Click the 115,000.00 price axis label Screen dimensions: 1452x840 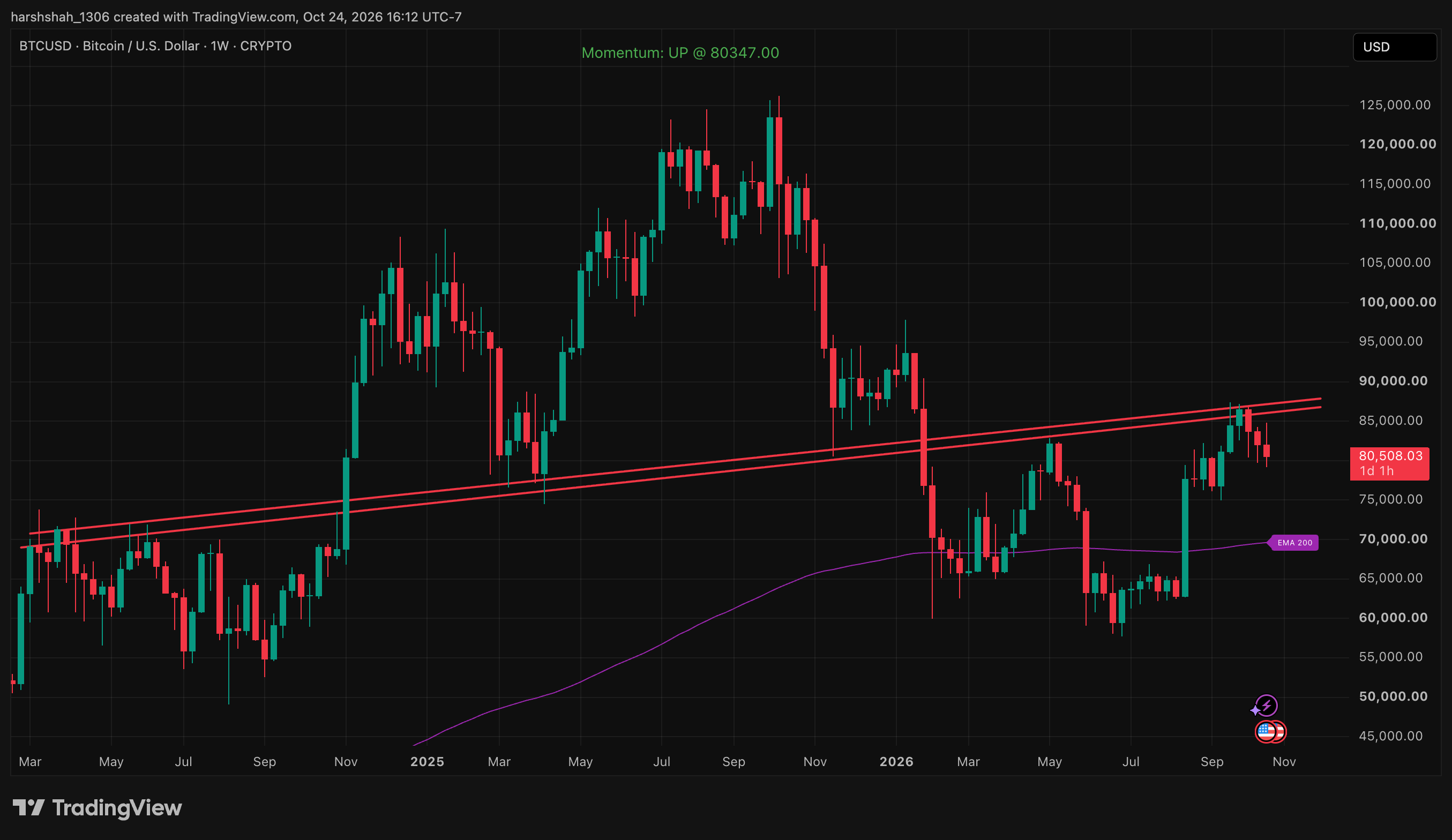(x=1395, y=184)
